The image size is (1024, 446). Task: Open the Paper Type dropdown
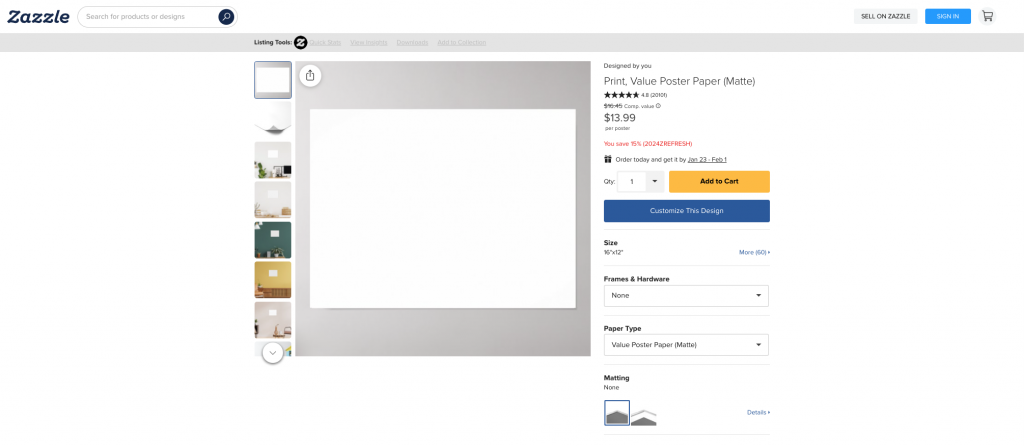pyautogui.click(x=686, y=345)
